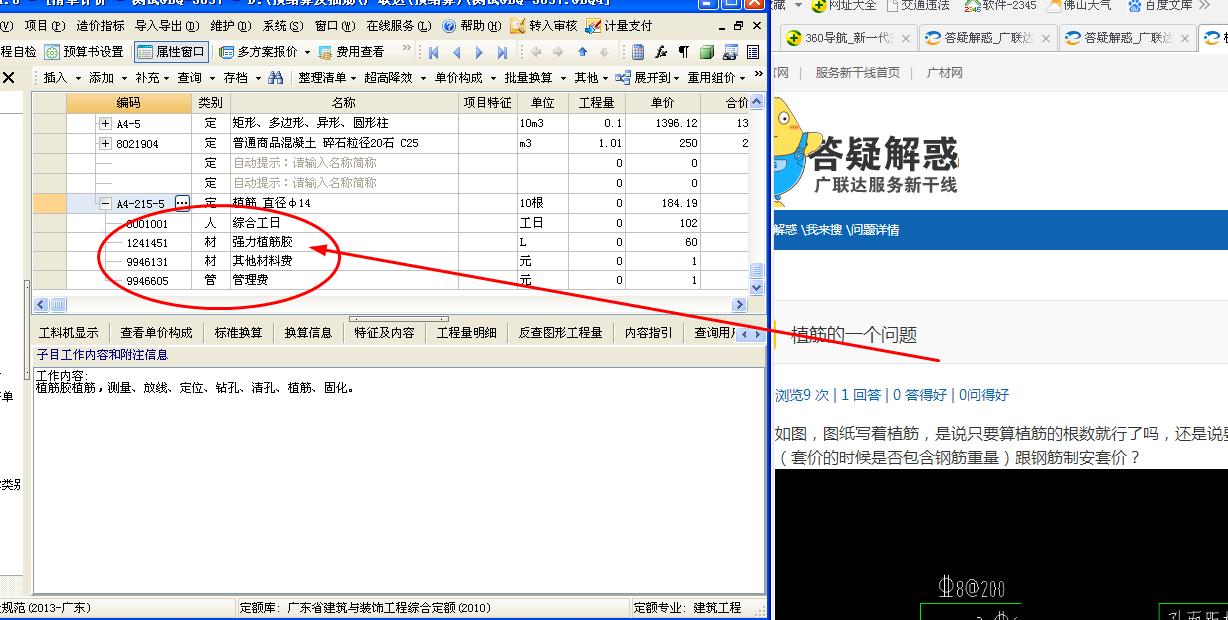Image resolution: width=1228 pixels, height=620 pixels.
Task: Select the 强力植筋胶 material row name
Action: point(262,242)
